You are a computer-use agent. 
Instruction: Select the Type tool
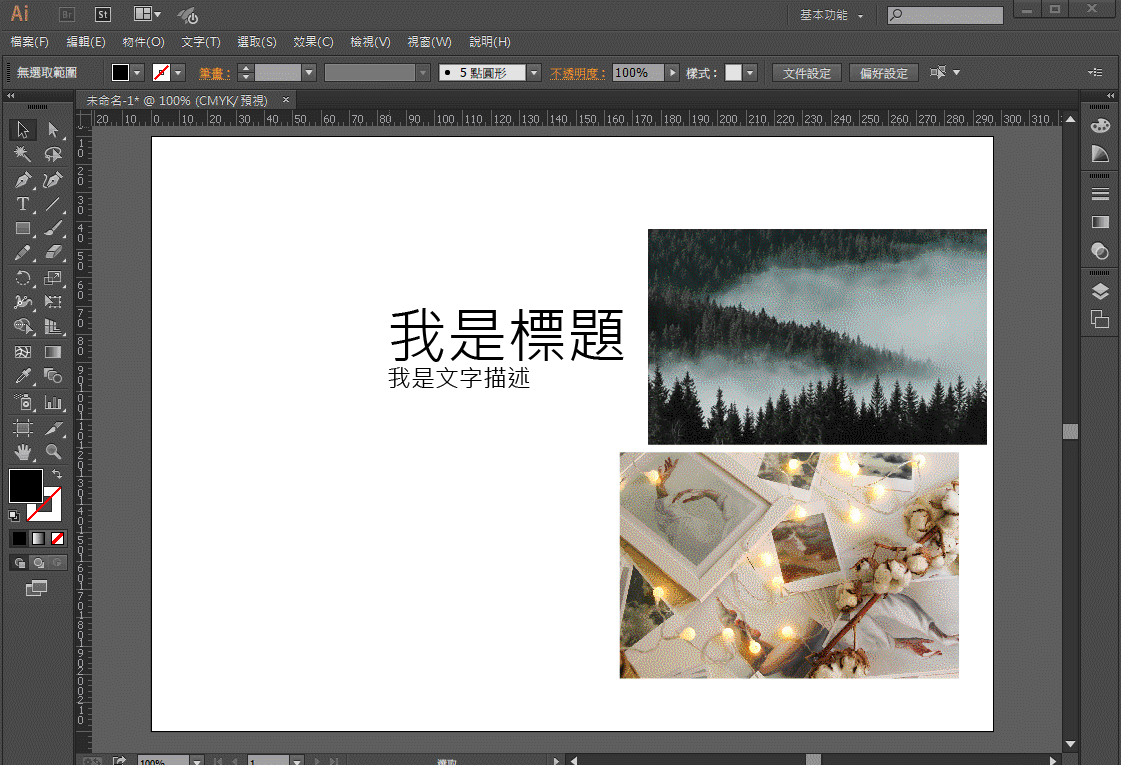pos(23,204)
